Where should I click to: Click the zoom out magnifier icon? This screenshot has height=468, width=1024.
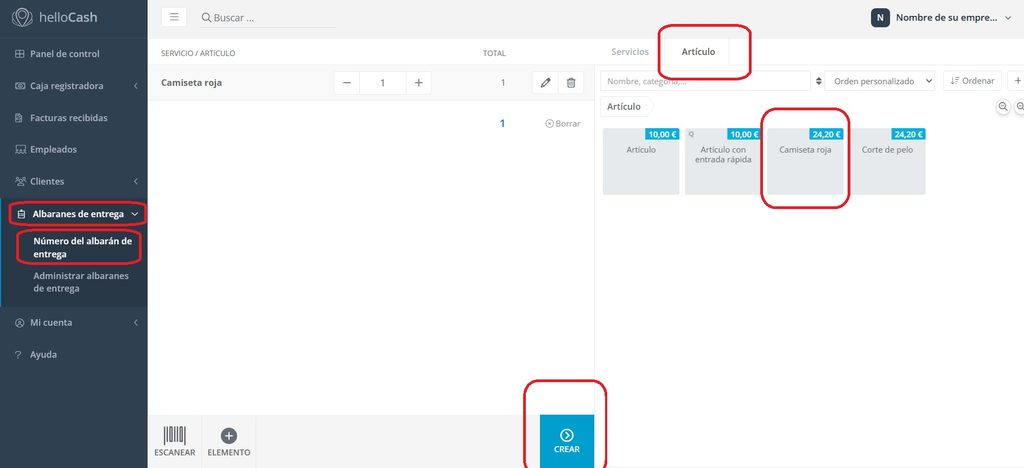1004,106
